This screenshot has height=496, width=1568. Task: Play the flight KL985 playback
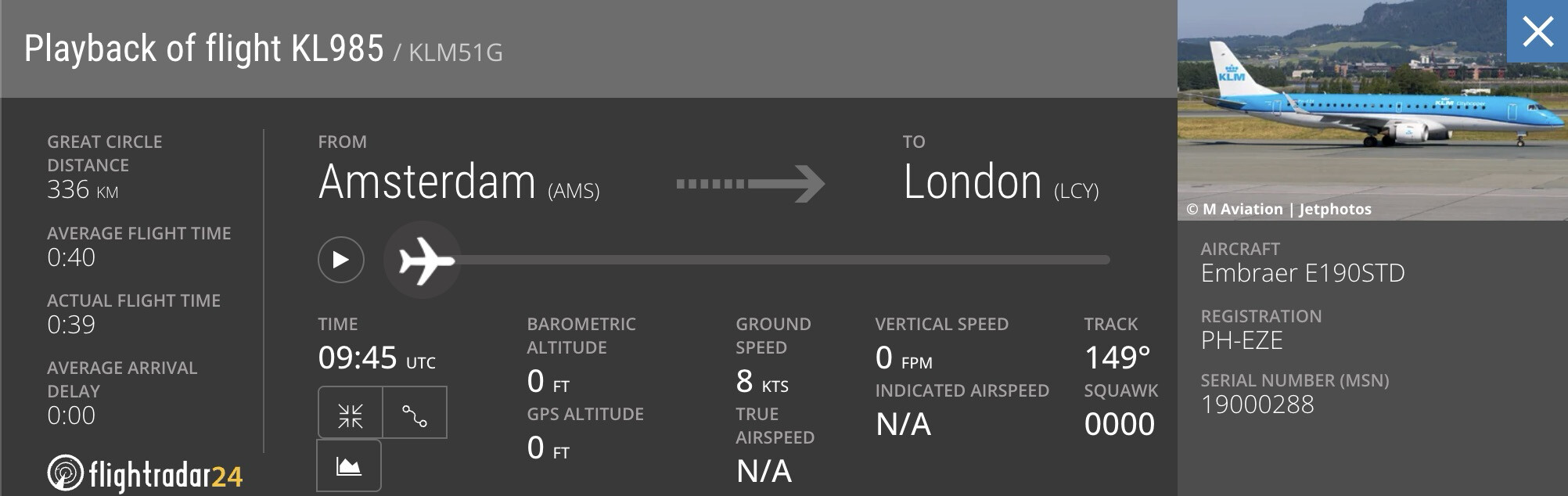tap(341, 260)
